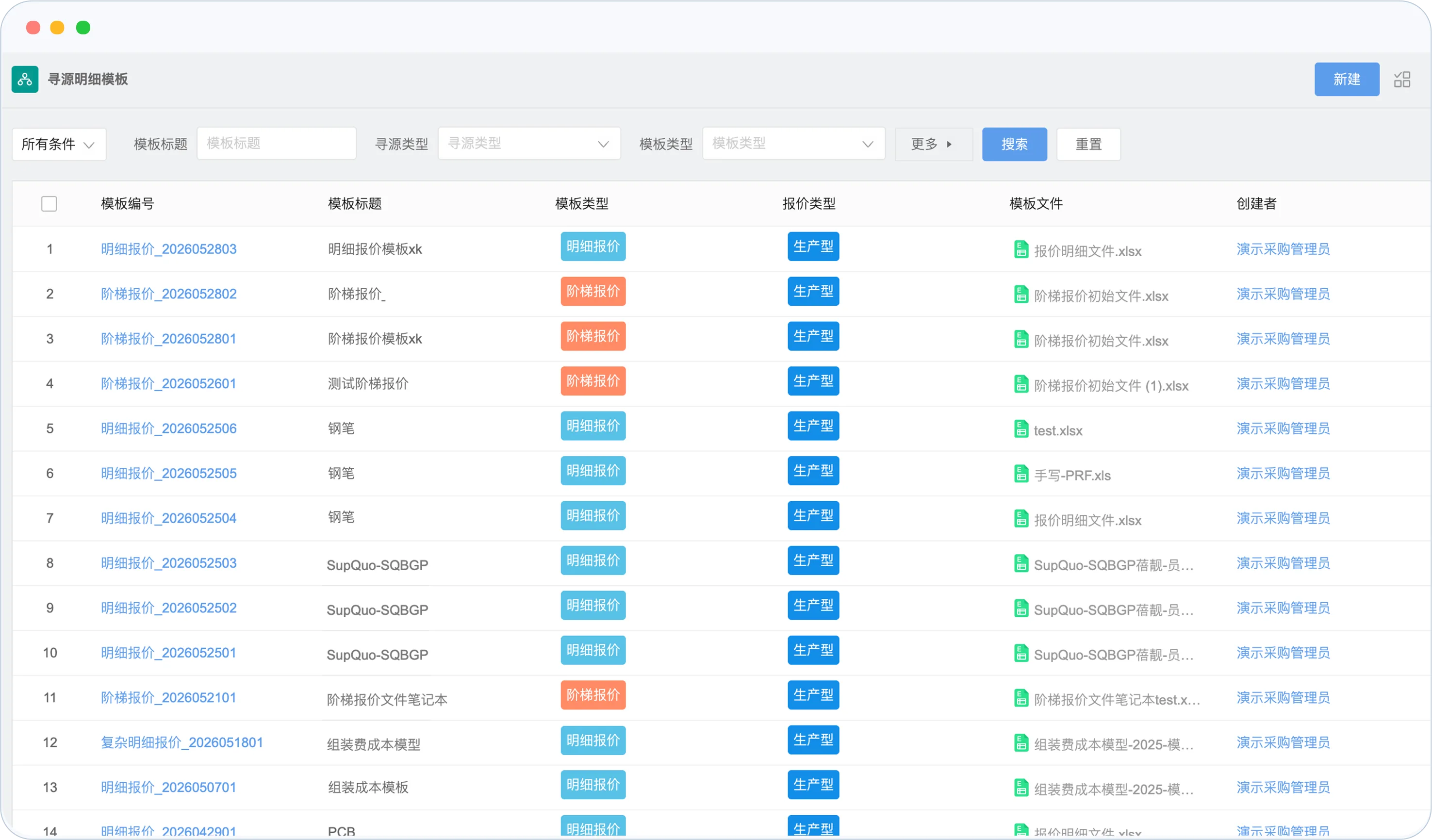Open template 明细报价_2026052502
Screen dimensions: 1432x840
(x=169, y=608)
